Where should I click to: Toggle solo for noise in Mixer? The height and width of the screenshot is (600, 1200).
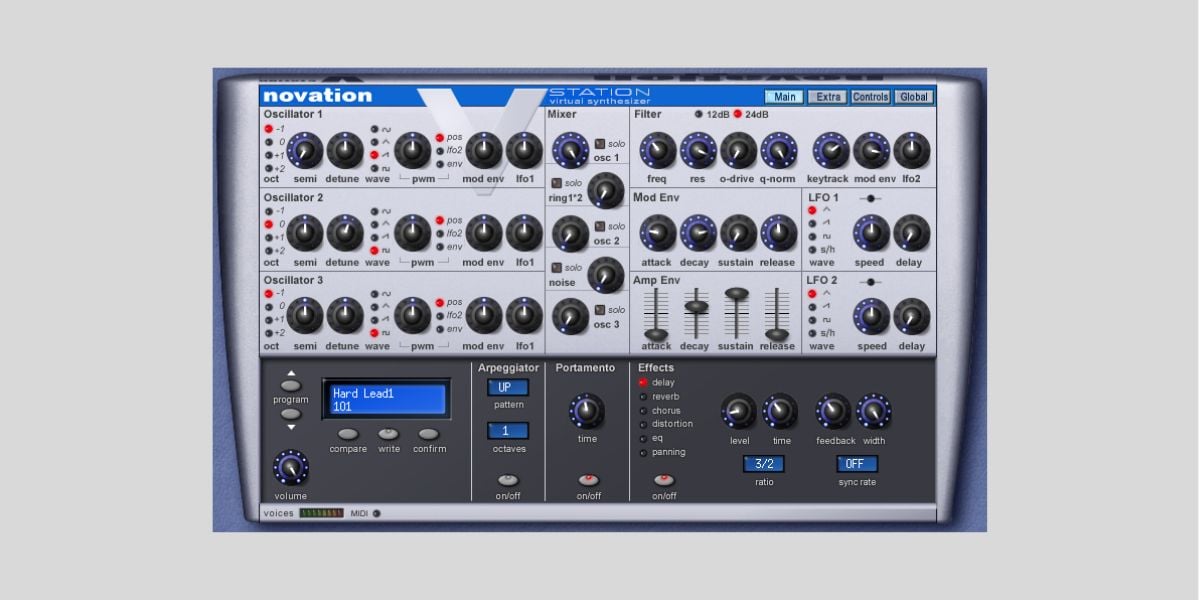pos(556,268)
